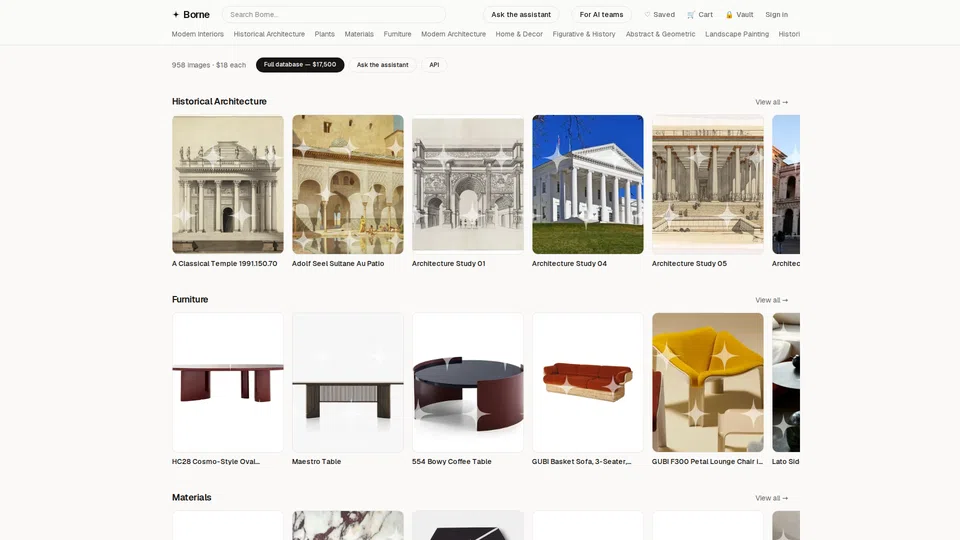Click the Search Borne input field
Viewport: 960px width, 540px height.
click(x=334, y=15)
